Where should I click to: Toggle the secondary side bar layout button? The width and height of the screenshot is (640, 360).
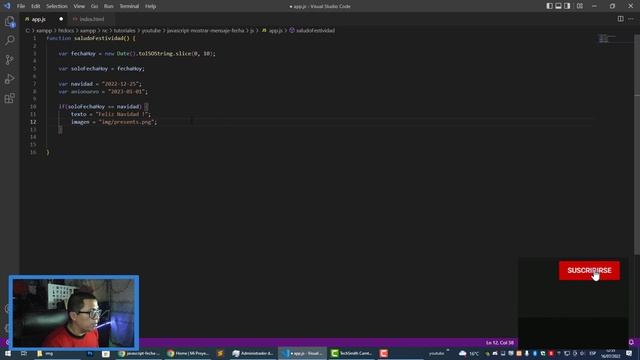pos(567,6)
